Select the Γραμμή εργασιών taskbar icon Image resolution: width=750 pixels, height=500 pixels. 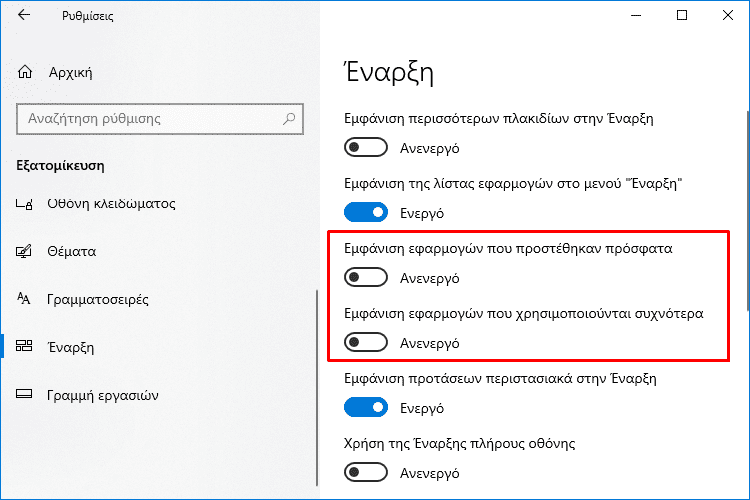[24, 394]
